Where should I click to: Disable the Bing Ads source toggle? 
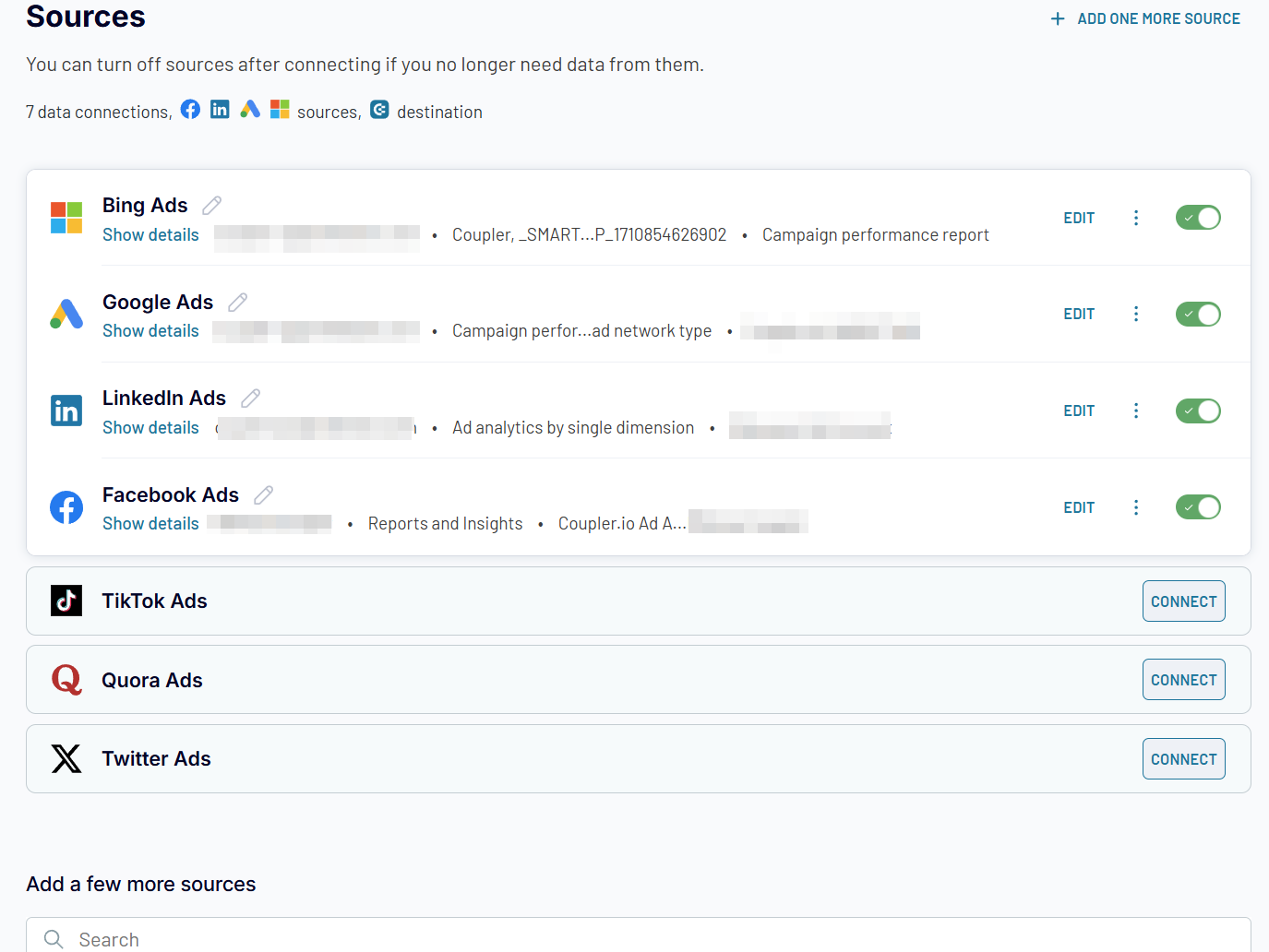[1198, 217]
